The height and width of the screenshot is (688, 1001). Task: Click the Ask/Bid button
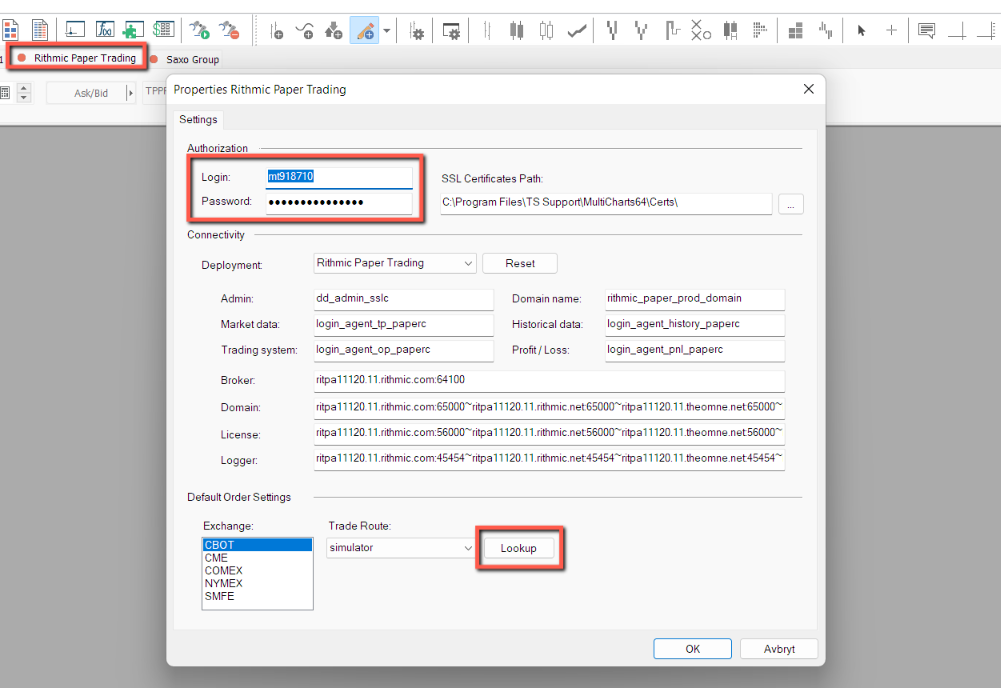click(90, 93)
